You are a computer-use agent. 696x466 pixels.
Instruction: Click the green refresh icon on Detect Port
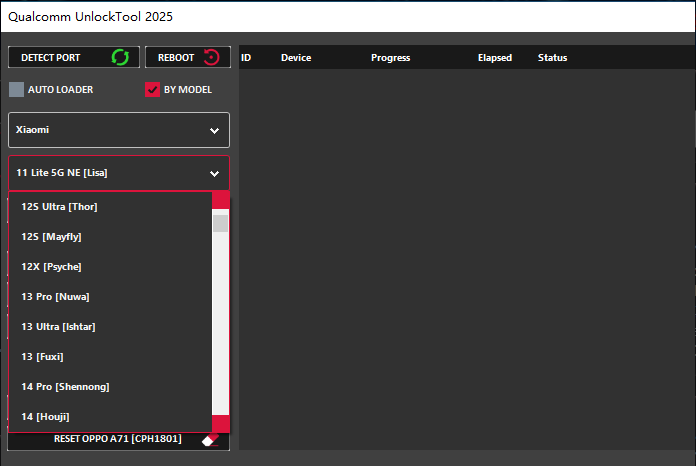(120, 57)
